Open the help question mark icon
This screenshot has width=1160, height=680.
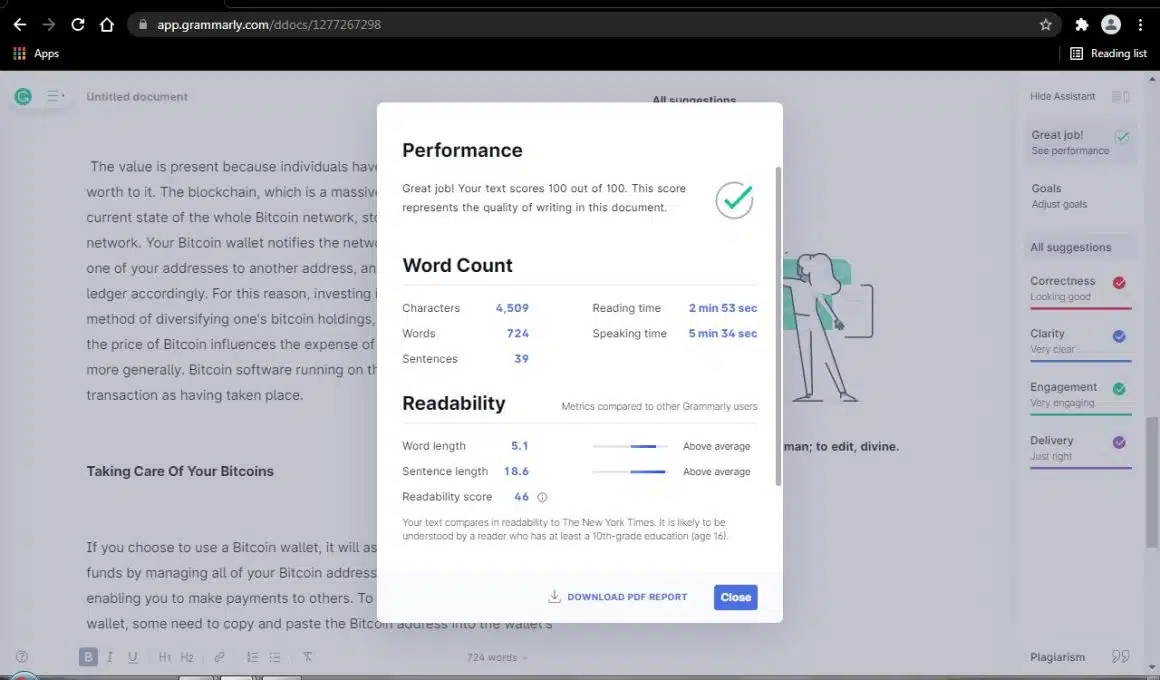click(x=22, y=657)
